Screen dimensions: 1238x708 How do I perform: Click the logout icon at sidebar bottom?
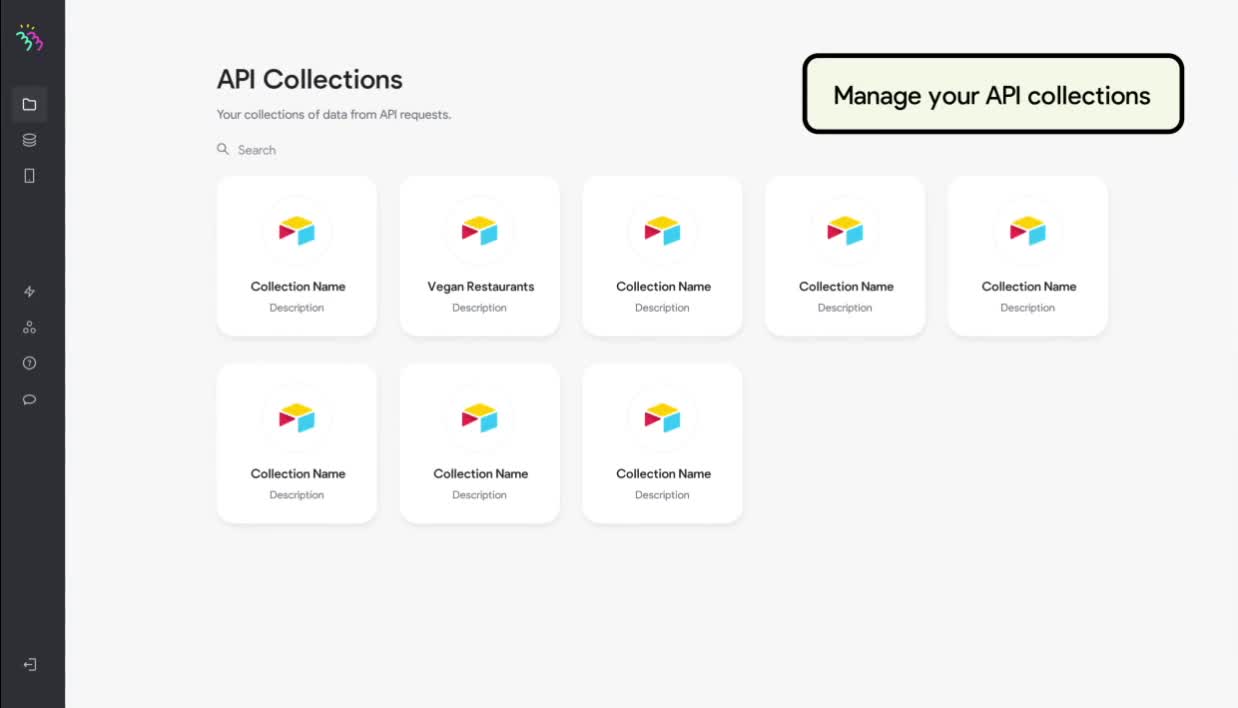[30, 664]
